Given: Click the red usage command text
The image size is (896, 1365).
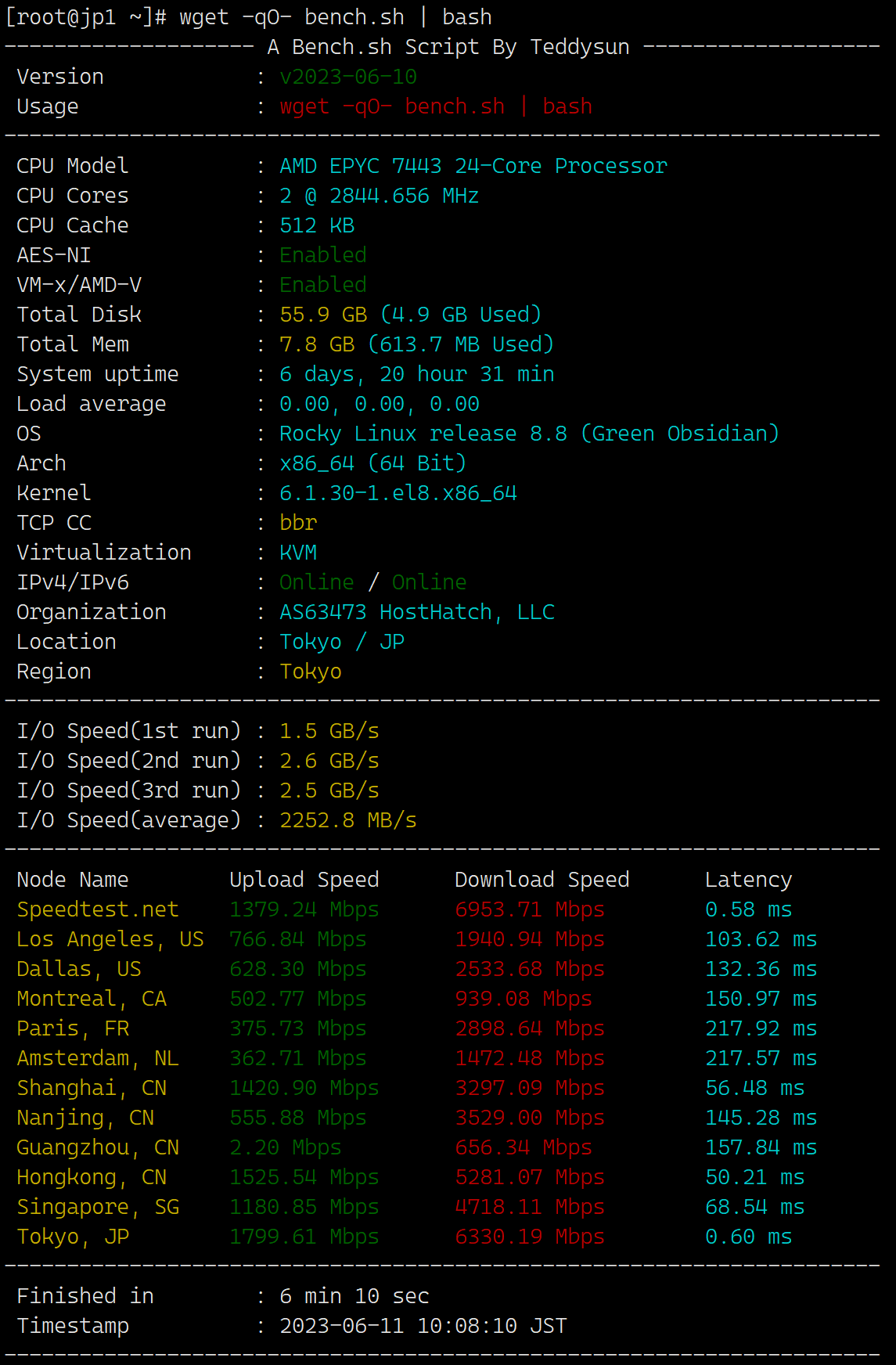Looking at the screenshot, I should 436,106.
